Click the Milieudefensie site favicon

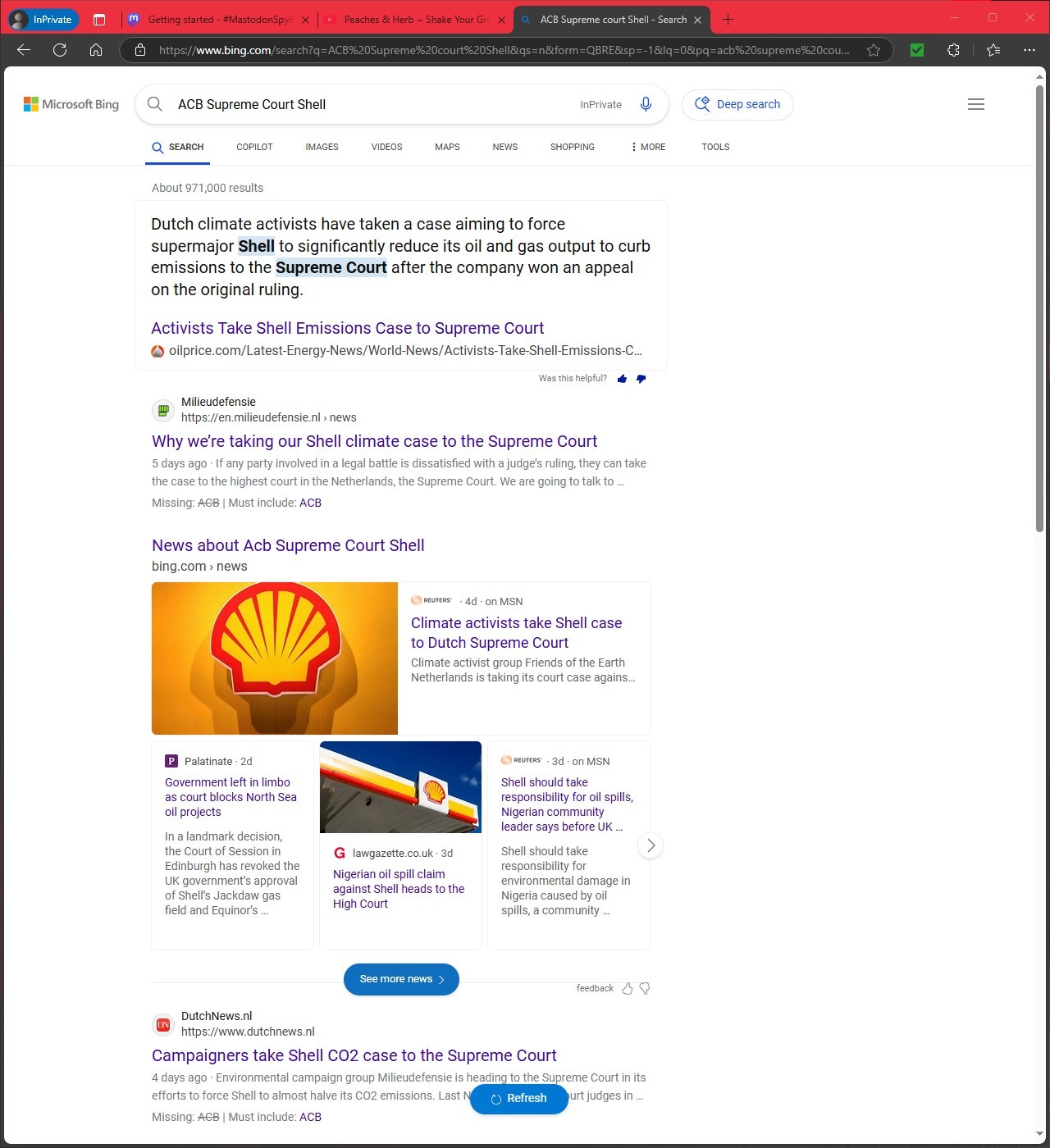[163, 409]
